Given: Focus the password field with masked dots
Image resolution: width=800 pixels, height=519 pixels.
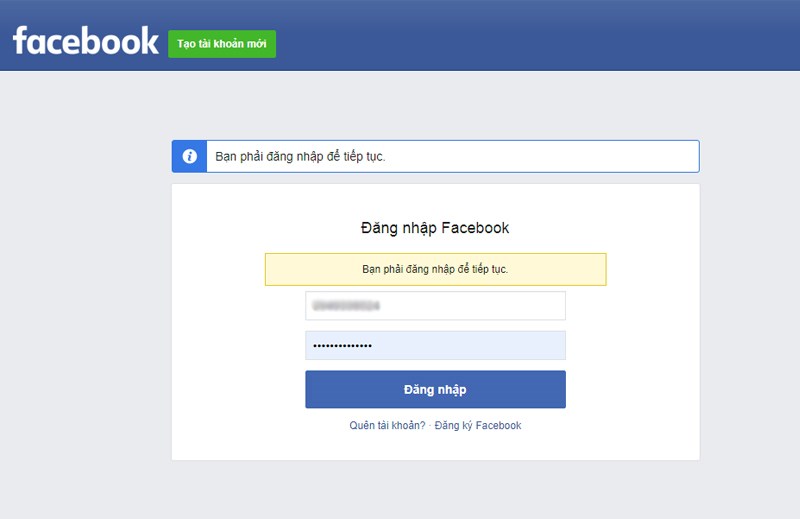Looking at the screenshot, I should pos(435,345).
